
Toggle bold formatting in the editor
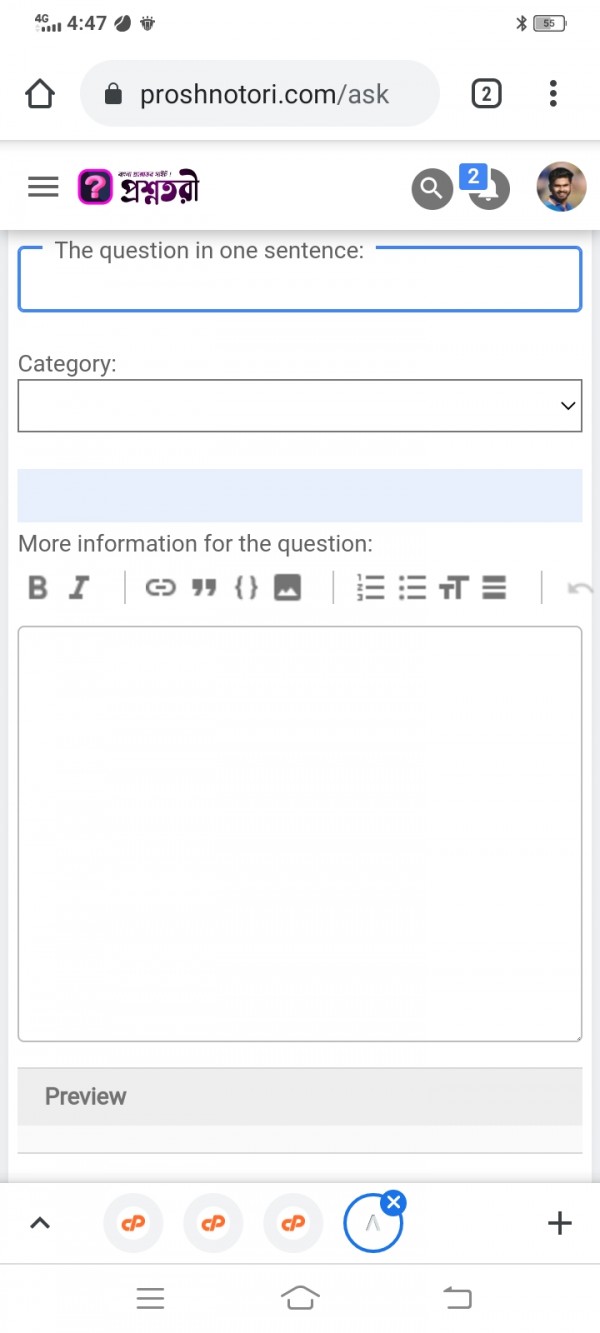pos(38,588)
